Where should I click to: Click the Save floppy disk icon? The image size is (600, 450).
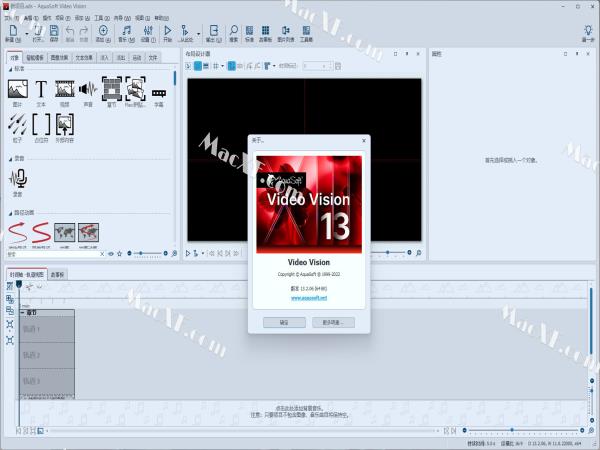54,31
